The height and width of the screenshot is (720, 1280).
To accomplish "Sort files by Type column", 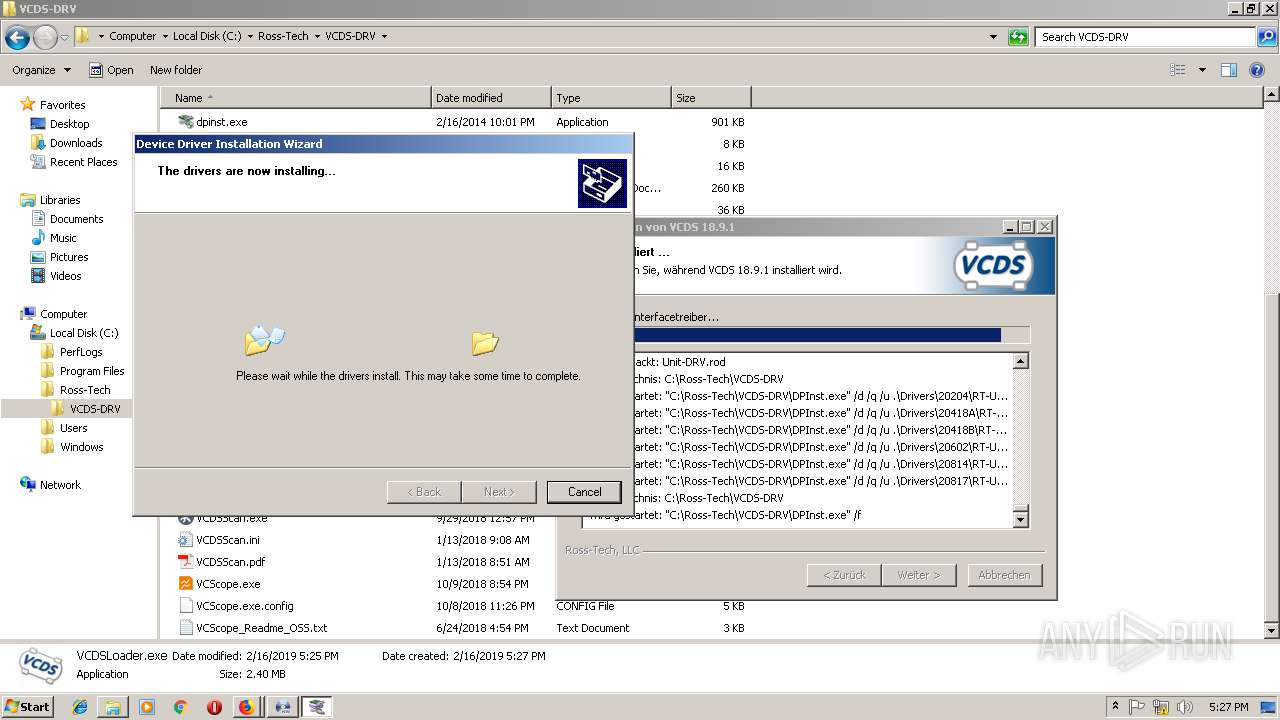I will (x=611, y=98).
